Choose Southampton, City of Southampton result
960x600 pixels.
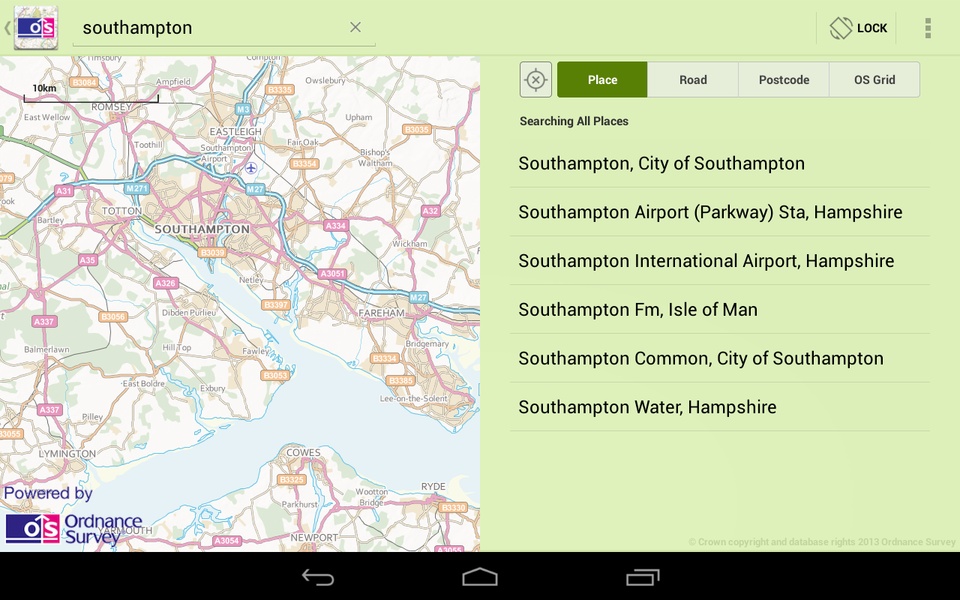720,163
